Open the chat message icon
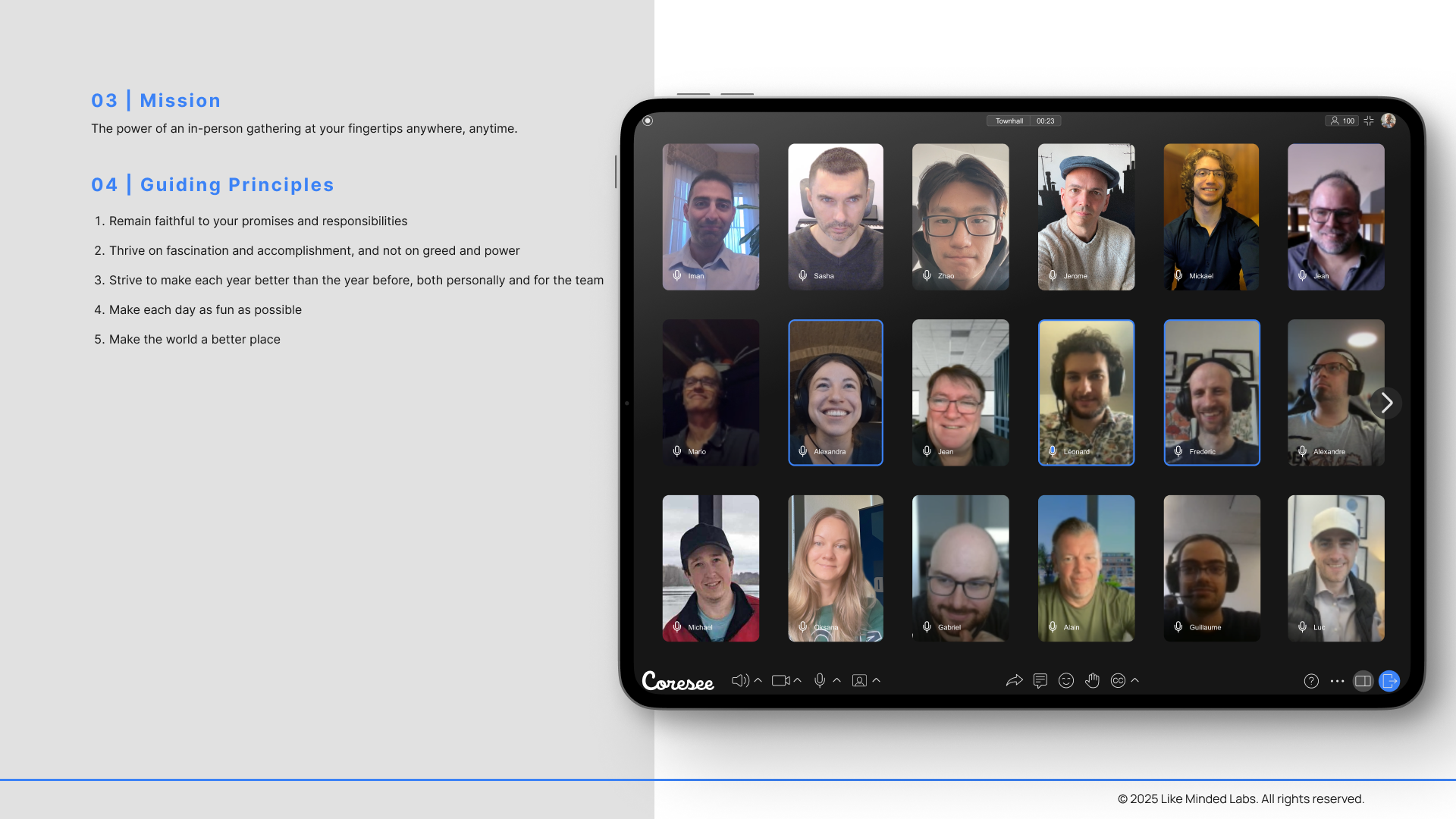 1040,681
